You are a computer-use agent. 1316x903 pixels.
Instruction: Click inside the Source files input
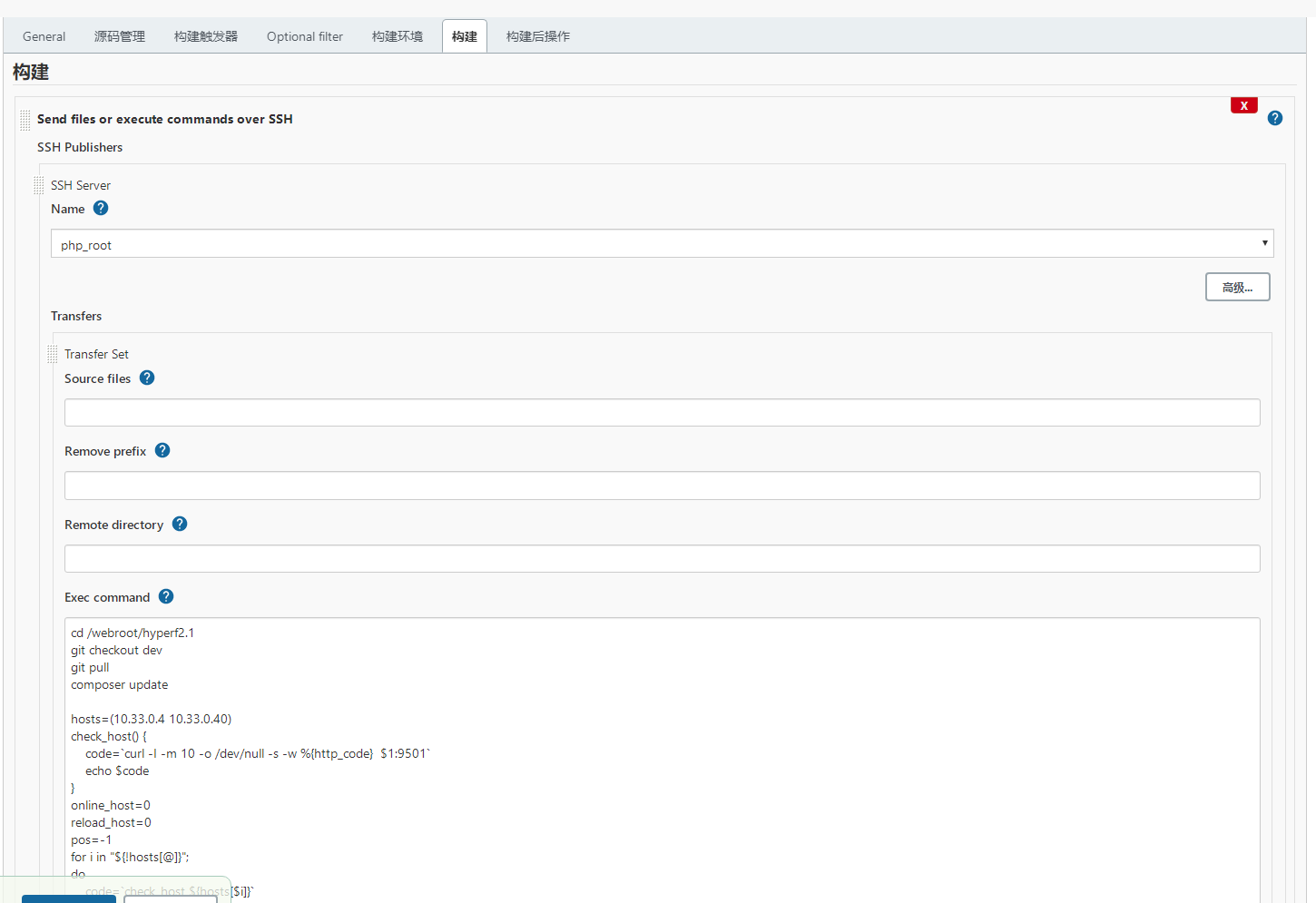coord(661,412)
